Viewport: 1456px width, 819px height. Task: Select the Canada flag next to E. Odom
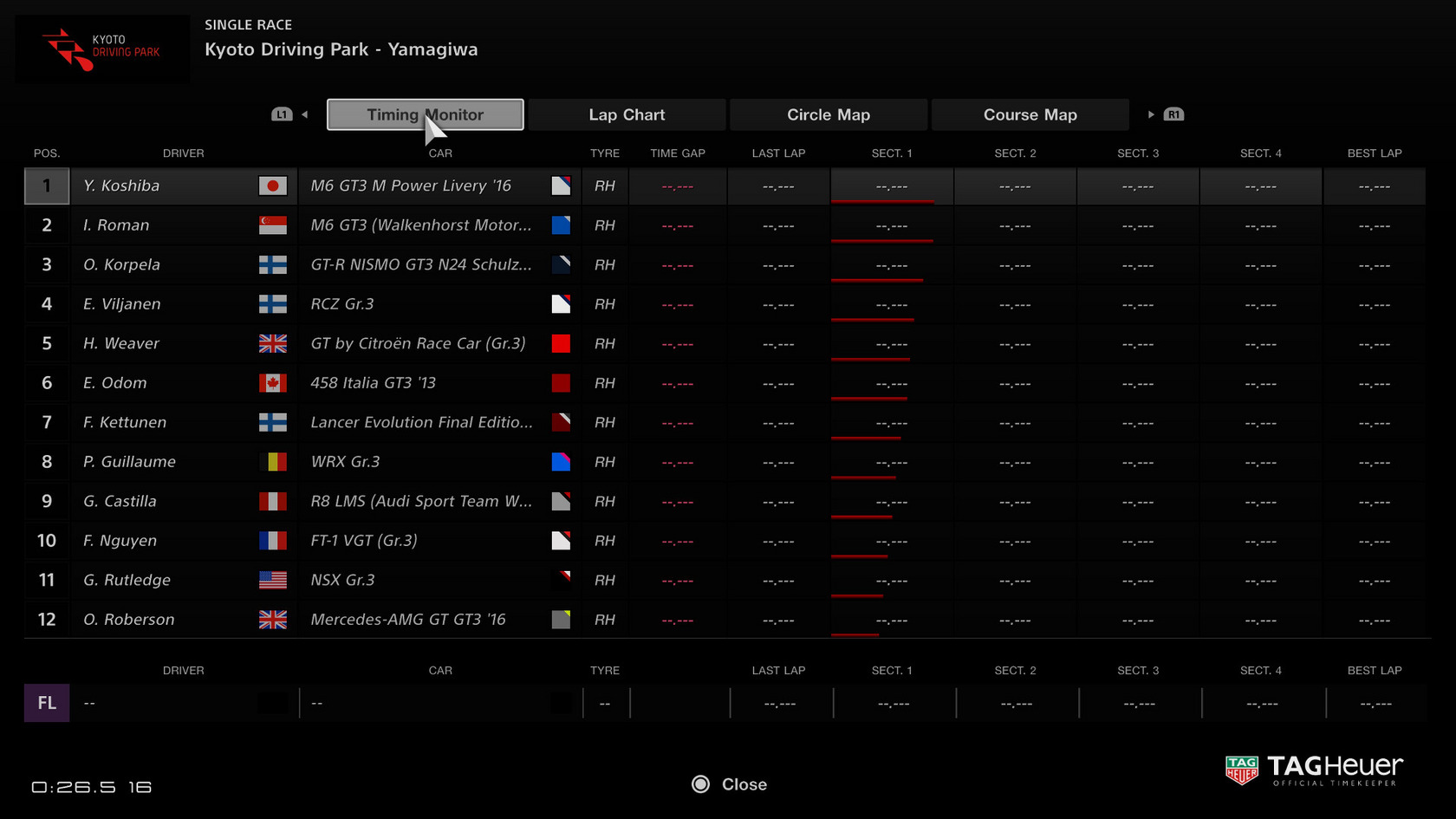point(273,382)
